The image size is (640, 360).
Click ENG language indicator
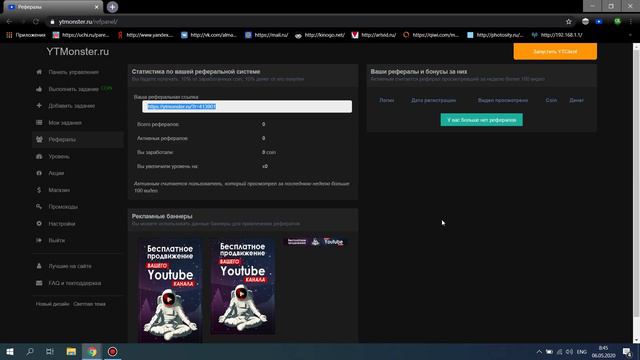(x=582, y=352)
